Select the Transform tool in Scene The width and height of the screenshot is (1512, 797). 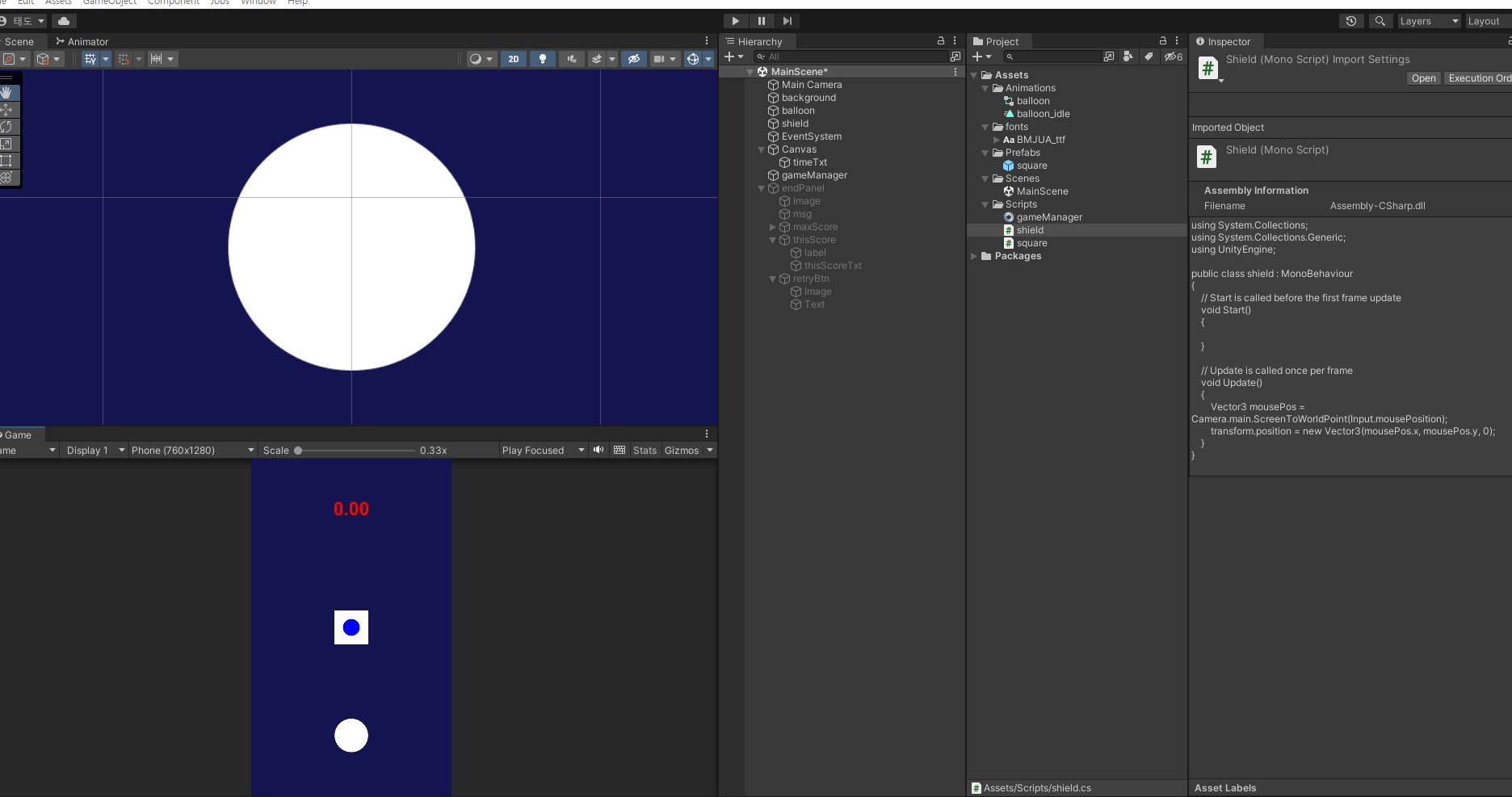tap(6, 178)
